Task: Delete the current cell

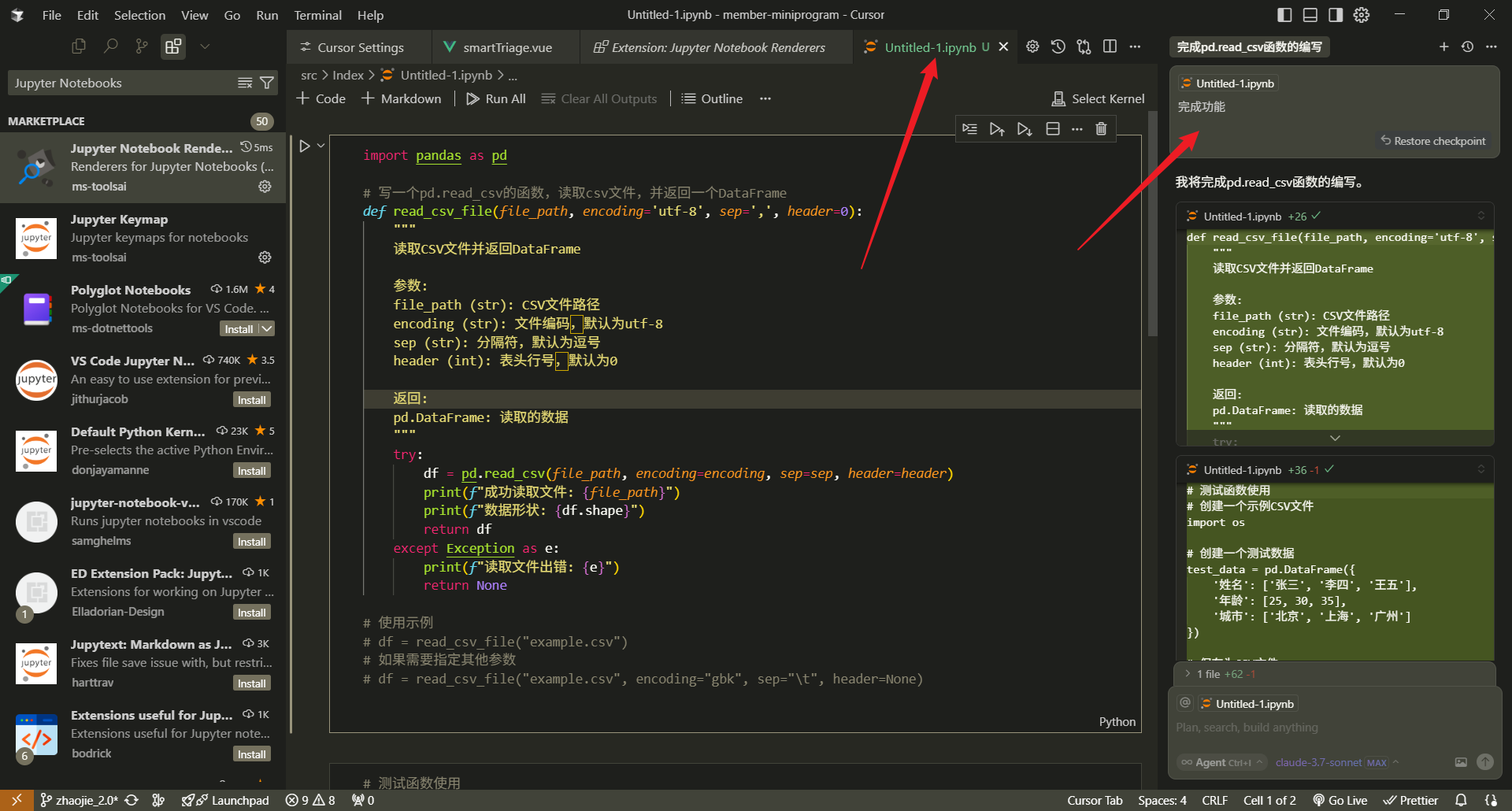Action: click(x=1101, y=129)
